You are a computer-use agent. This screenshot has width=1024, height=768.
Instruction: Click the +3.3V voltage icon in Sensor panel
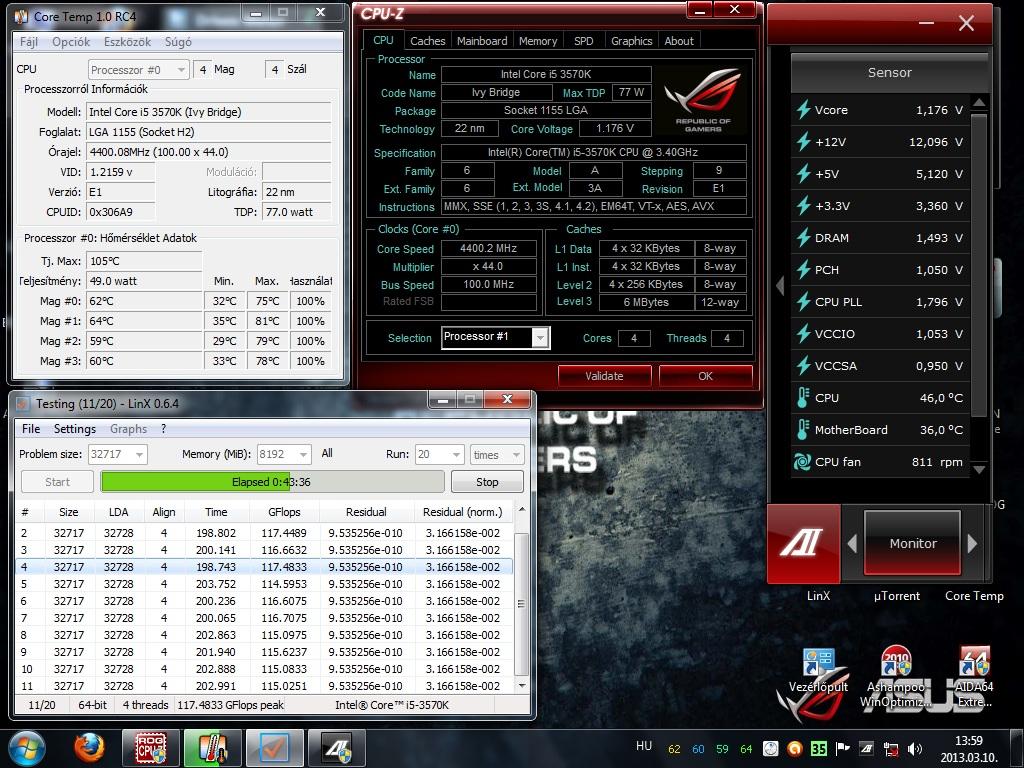(803, 206)
